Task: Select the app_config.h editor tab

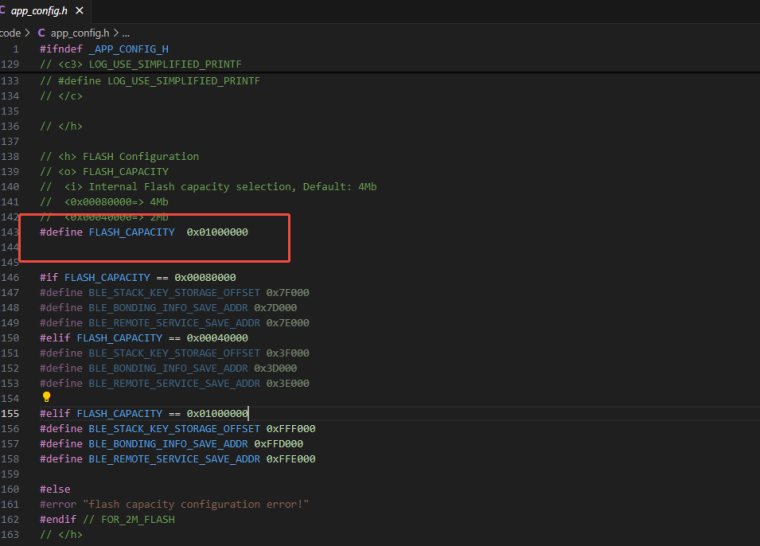Action: (38, 10)
